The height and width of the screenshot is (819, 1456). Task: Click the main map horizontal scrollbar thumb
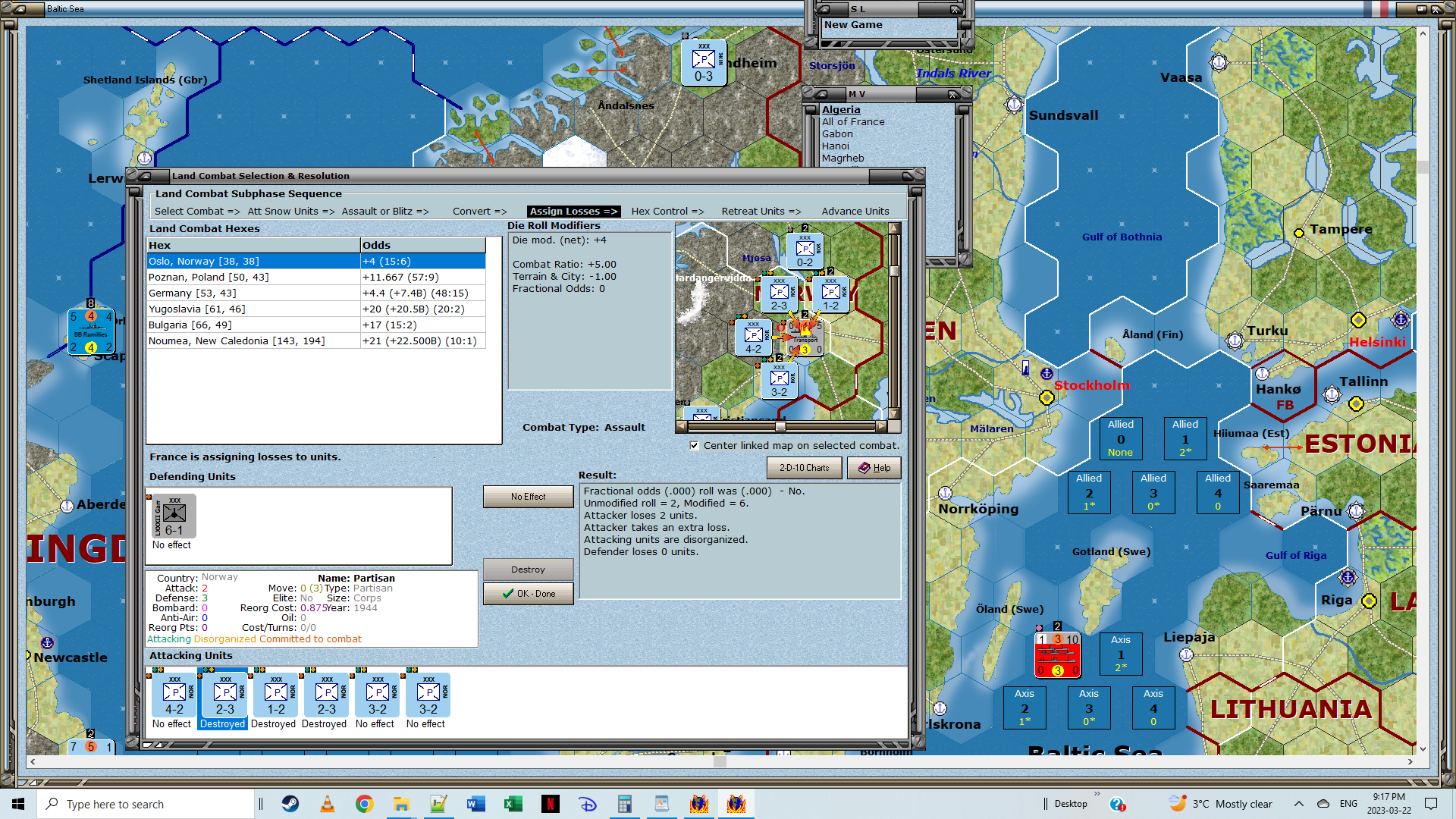[720, 761]
